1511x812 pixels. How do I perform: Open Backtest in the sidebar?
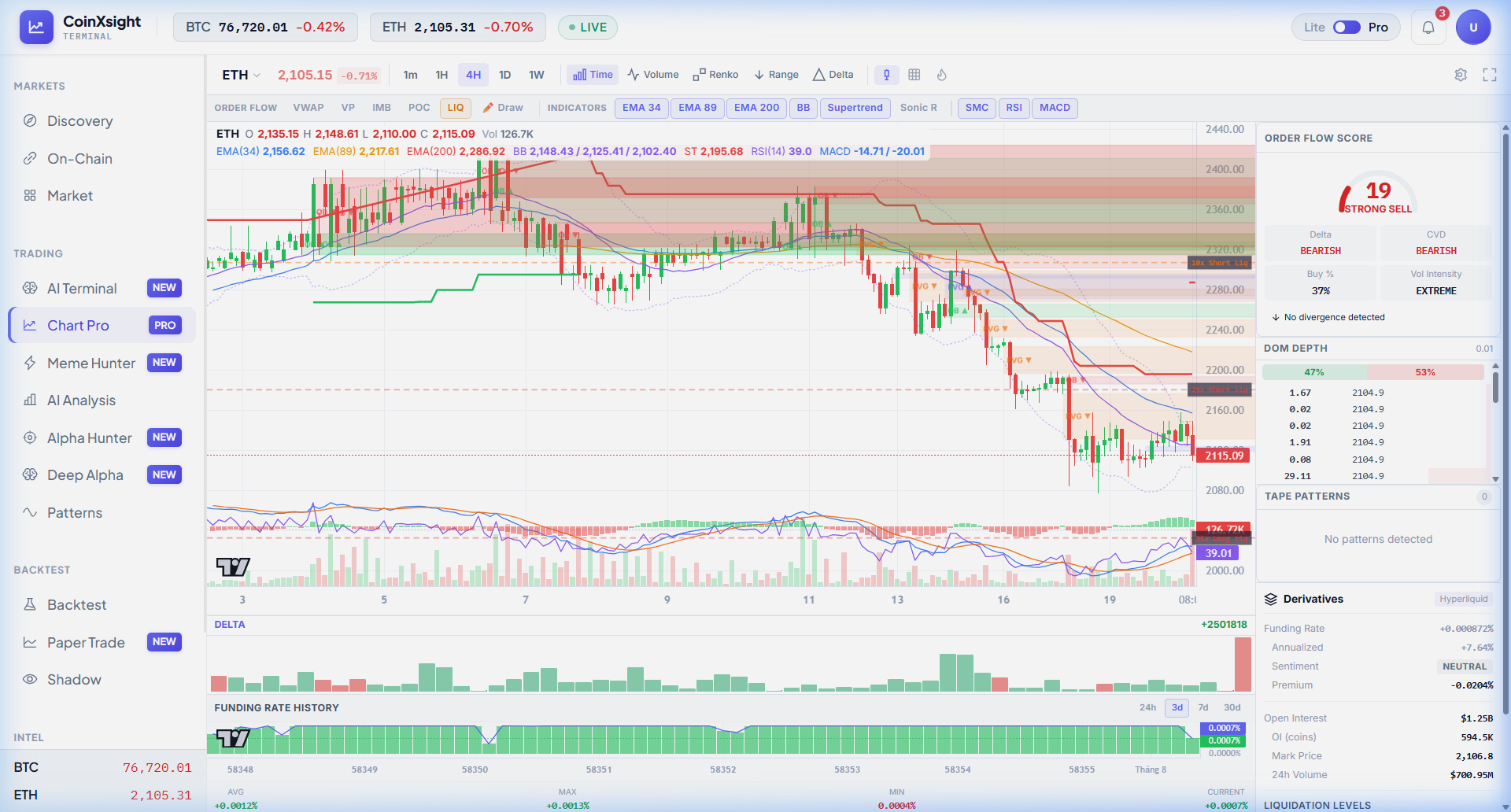pos(102,605)
